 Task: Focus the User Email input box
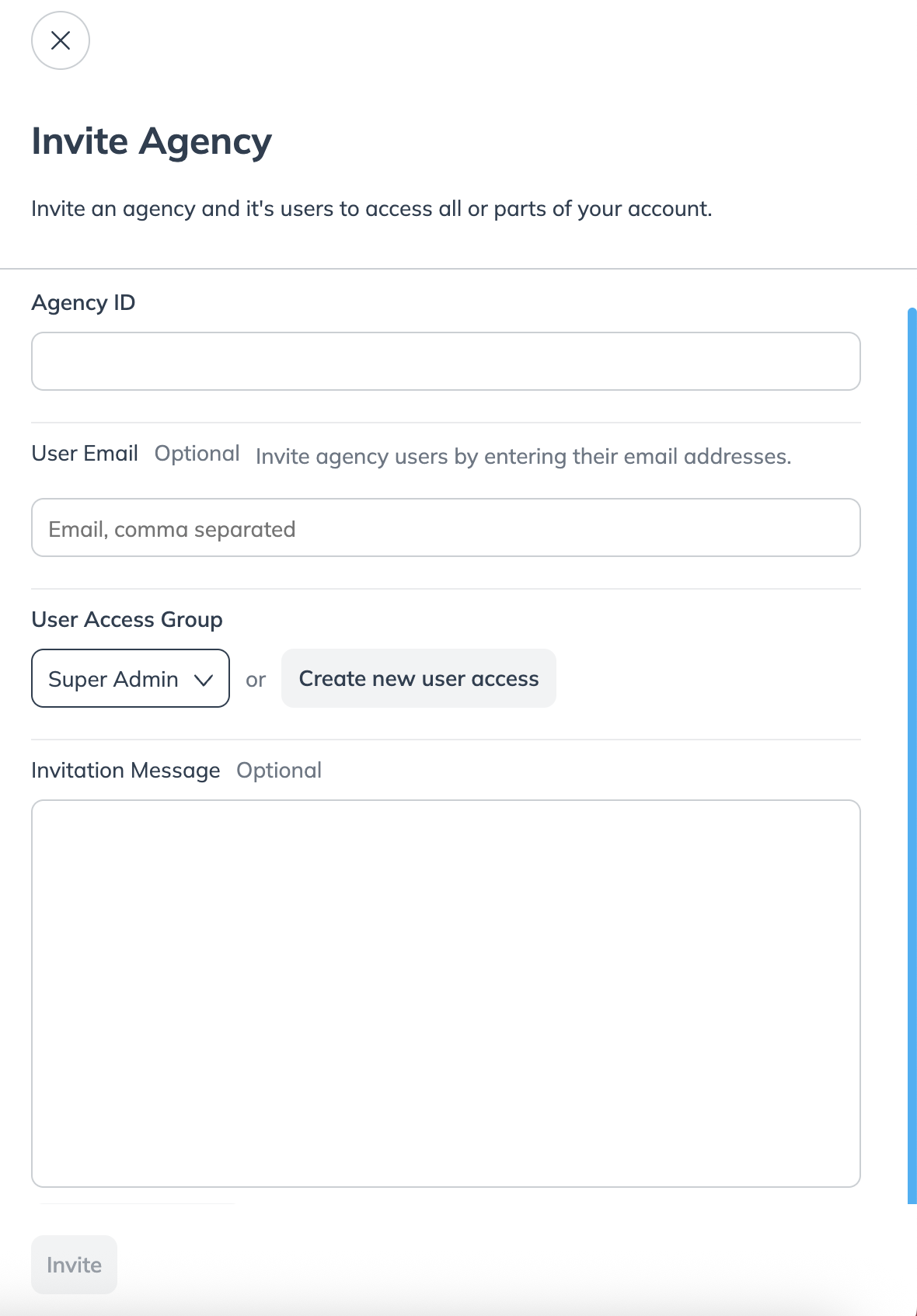pyautogui.click(x=445, y=528)
